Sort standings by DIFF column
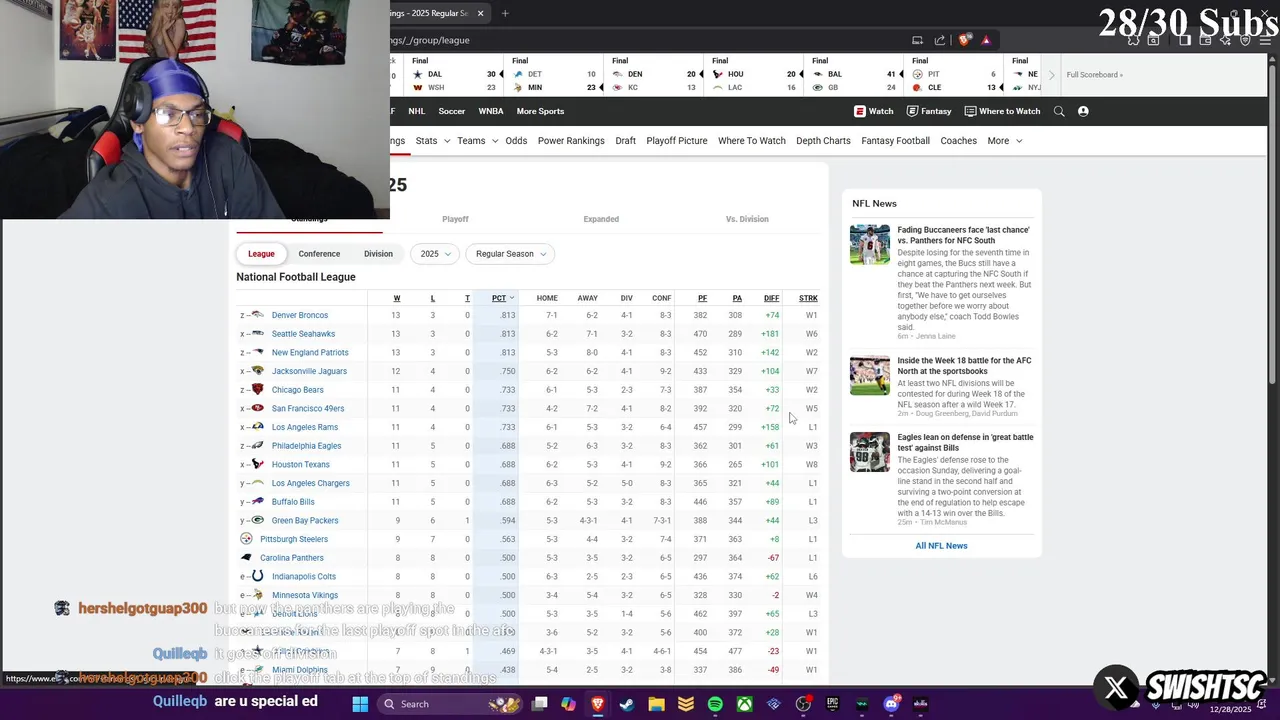The height and width of the screenshot is (720, 1280). click(771, 298)
